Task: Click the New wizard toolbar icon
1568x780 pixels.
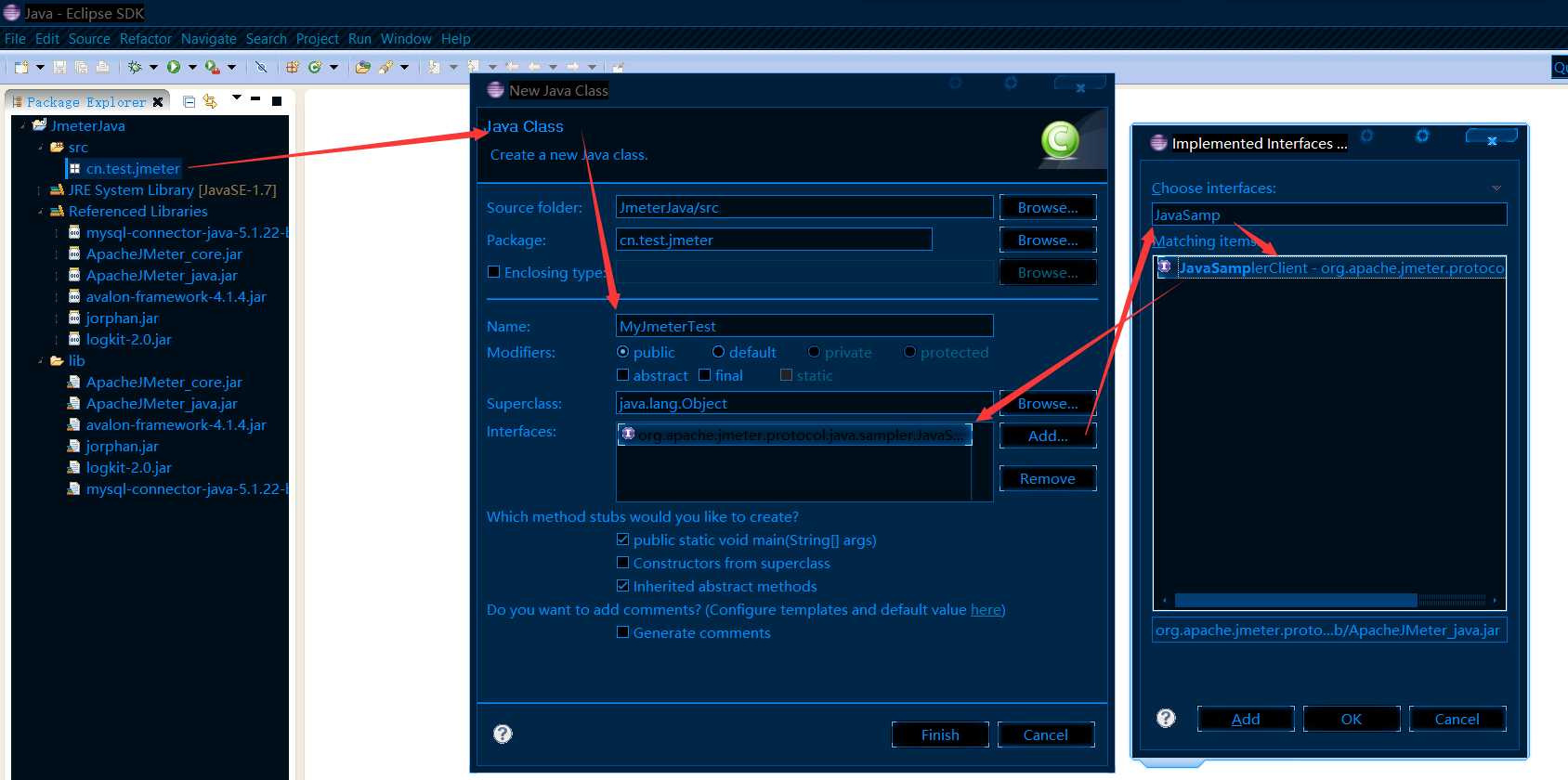Action: 21,67
